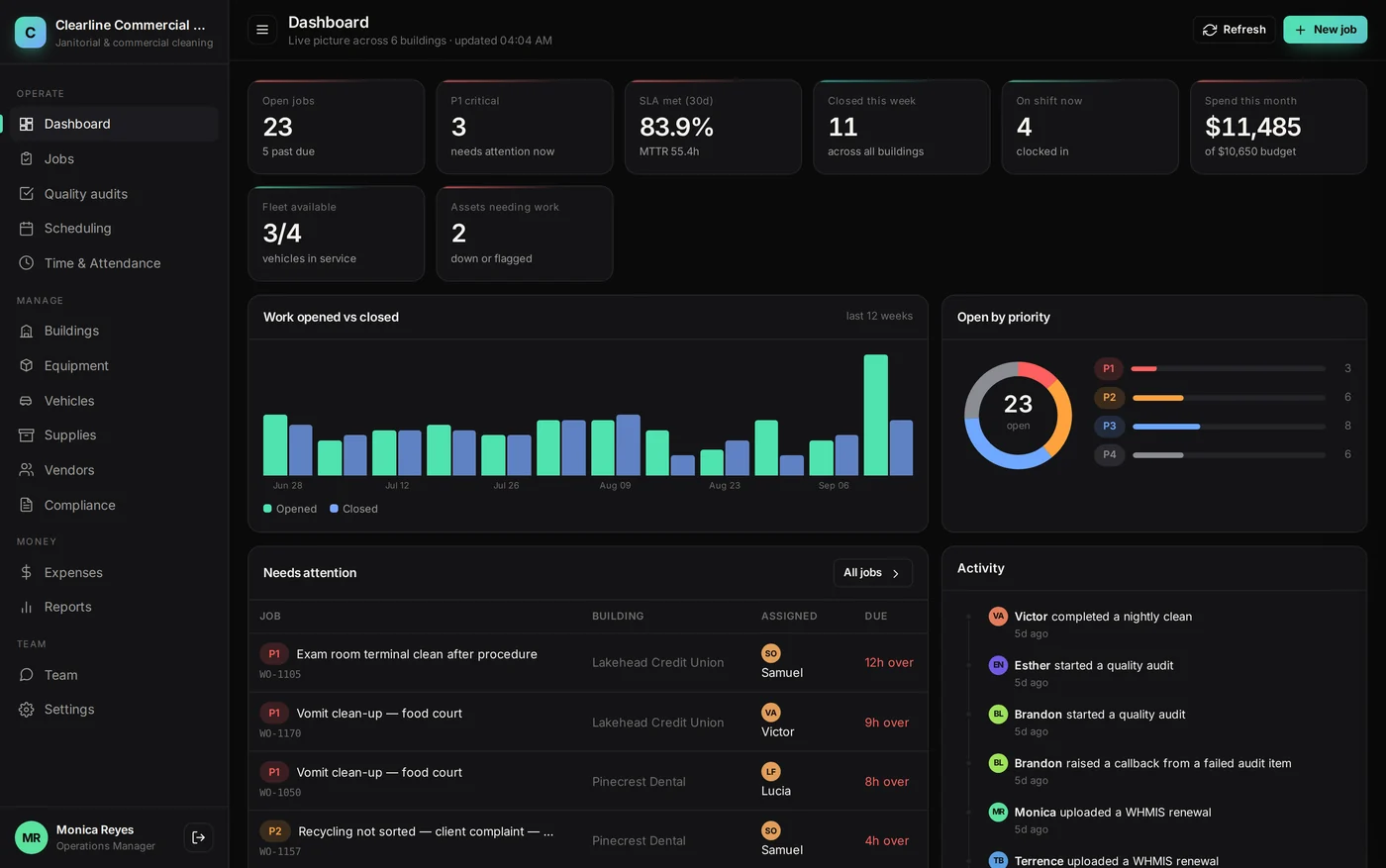Click the P1 red priority progress bar
This screenshot has width=1386, height=868.
(x=1229, y=368)
